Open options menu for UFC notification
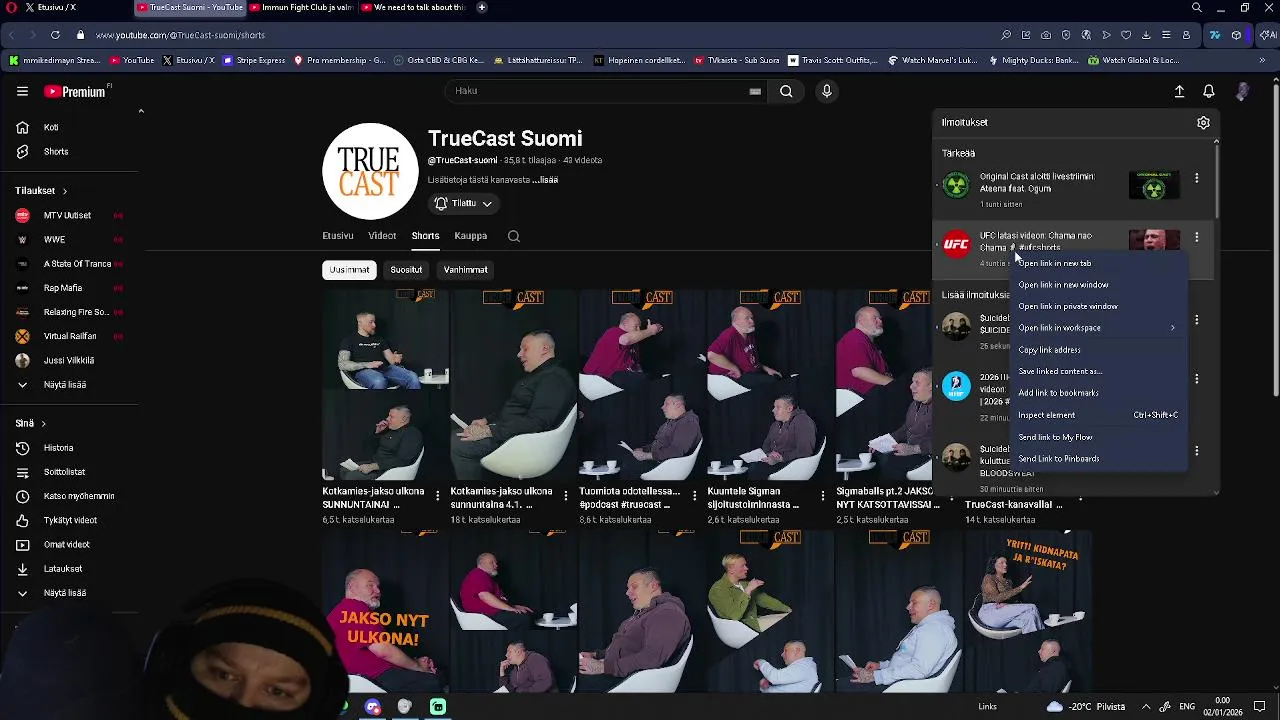This screenshot has height=720, width=1280. coord(1196,238)
